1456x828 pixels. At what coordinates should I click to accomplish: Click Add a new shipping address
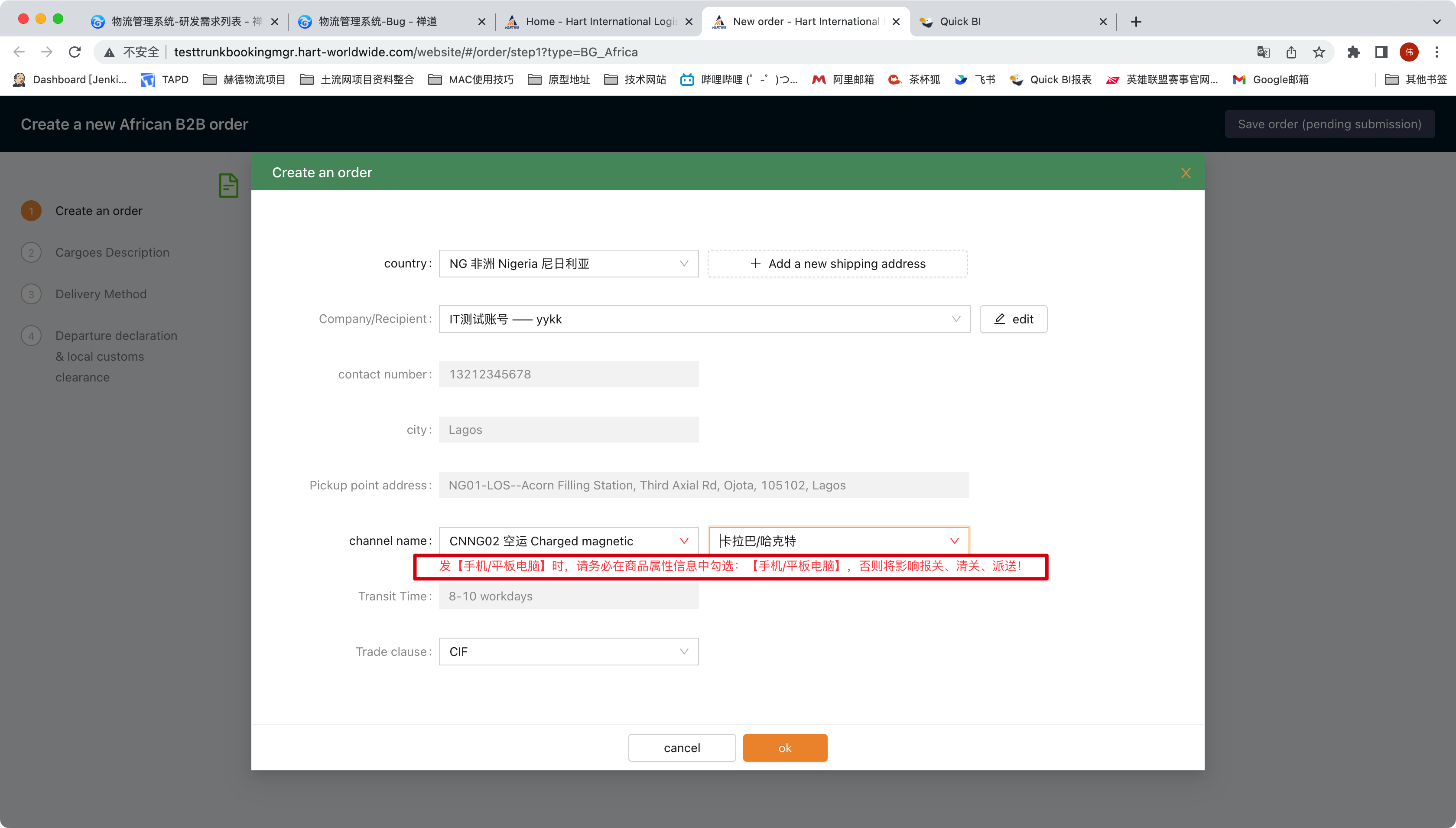(837, 264)
